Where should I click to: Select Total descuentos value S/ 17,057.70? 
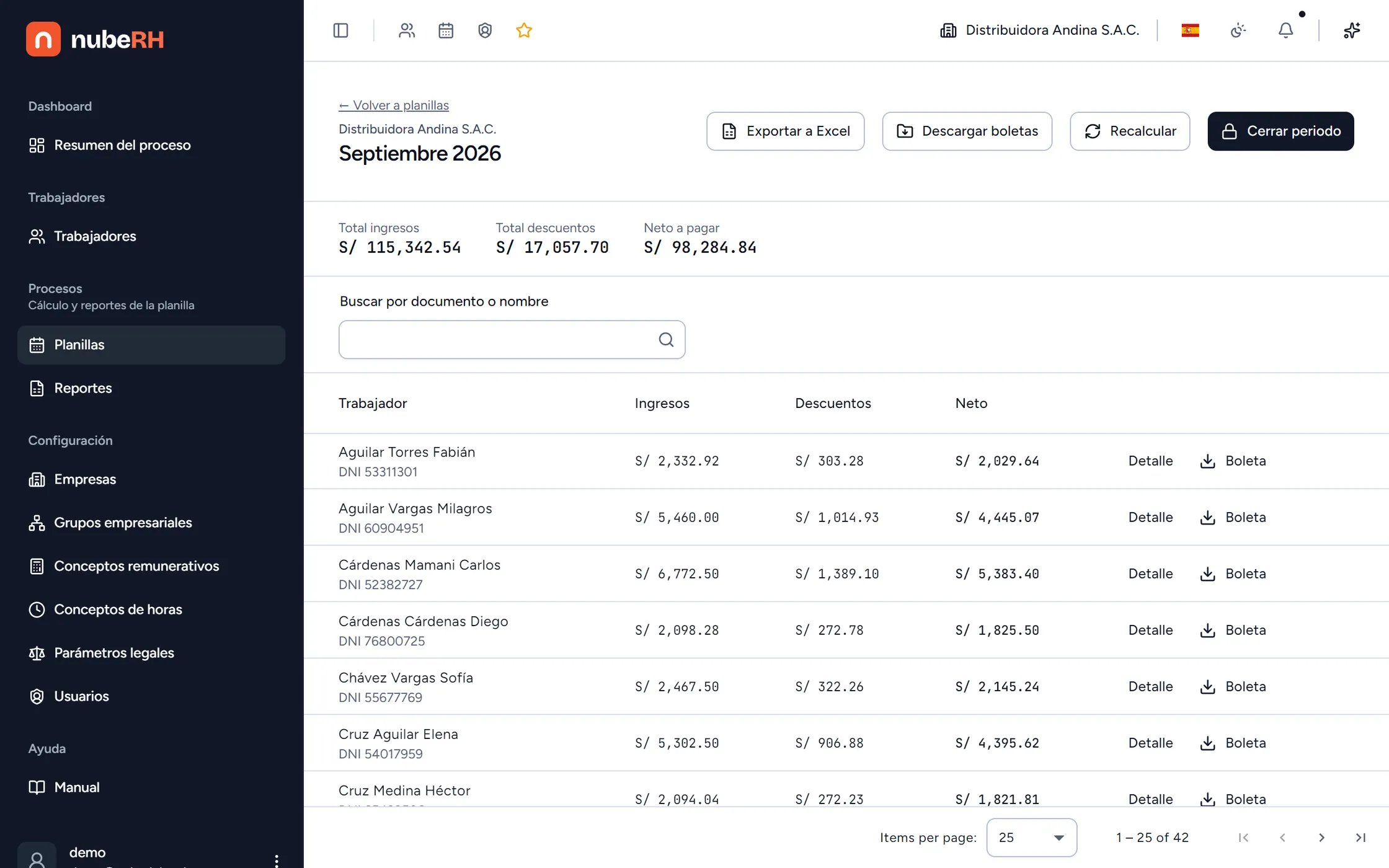click(x=552, y=247)
